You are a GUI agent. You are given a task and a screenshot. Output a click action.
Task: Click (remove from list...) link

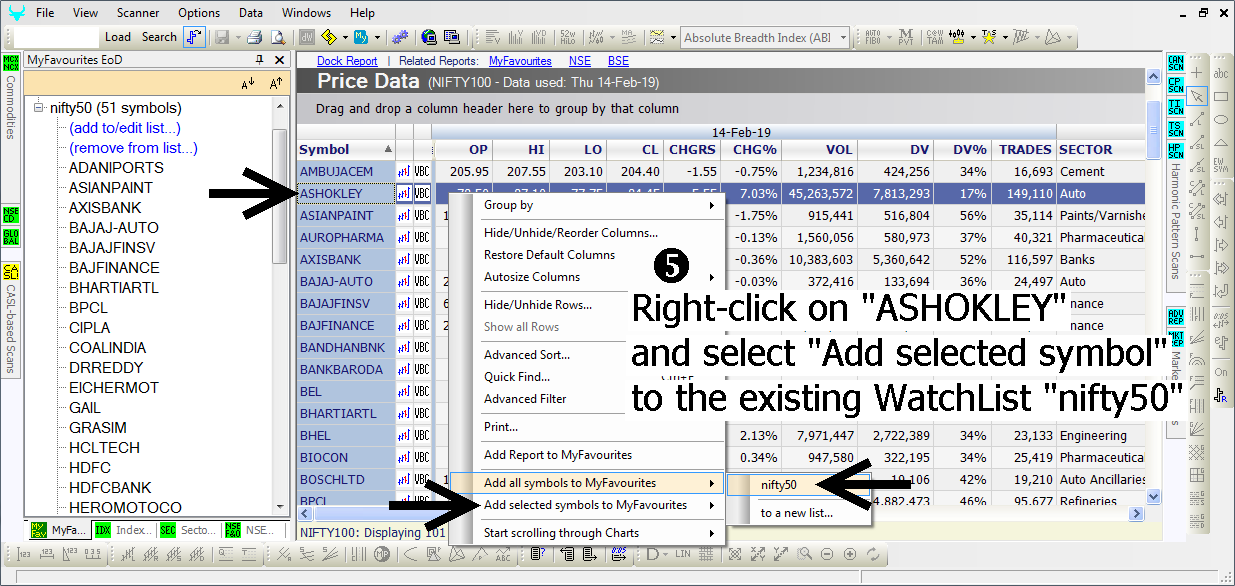(133, 148)
